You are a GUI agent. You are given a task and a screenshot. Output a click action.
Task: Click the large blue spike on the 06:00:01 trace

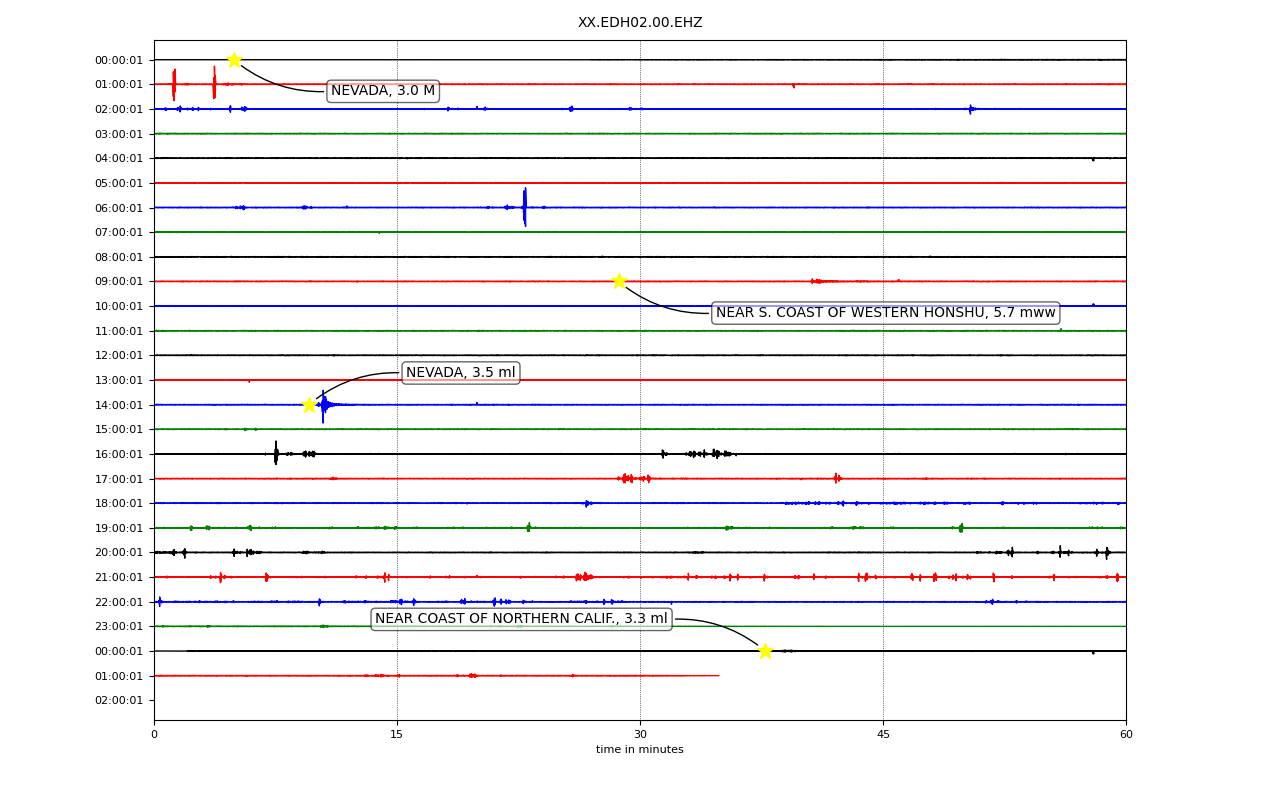[524, 207]
